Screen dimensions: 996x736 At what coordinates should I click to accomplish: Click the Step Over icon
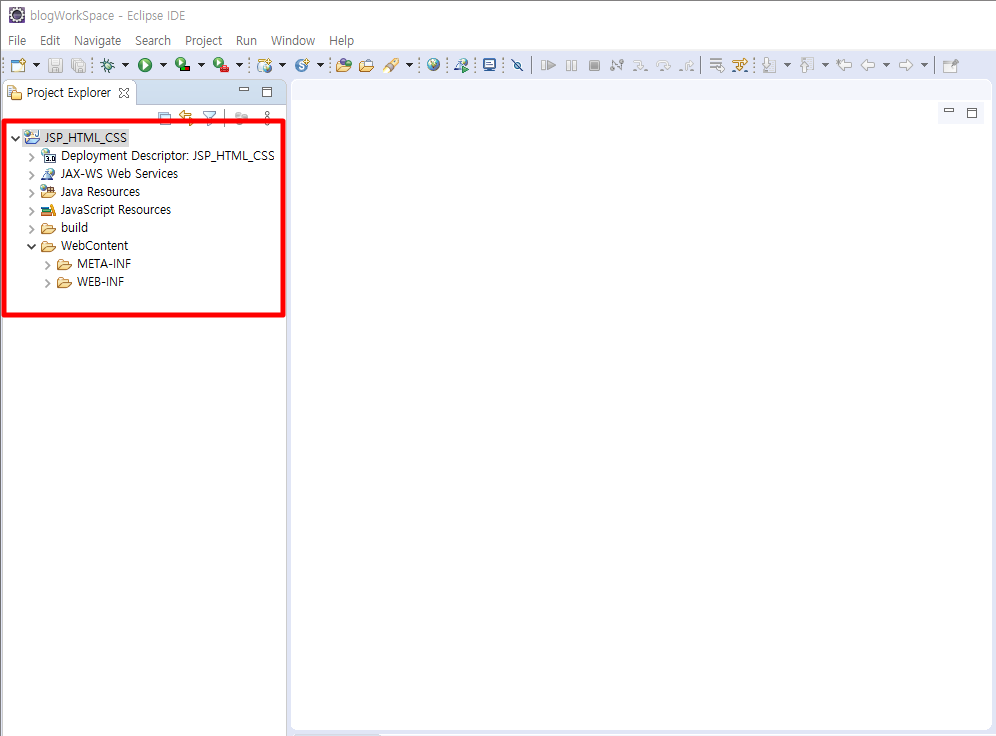point(663,65)
